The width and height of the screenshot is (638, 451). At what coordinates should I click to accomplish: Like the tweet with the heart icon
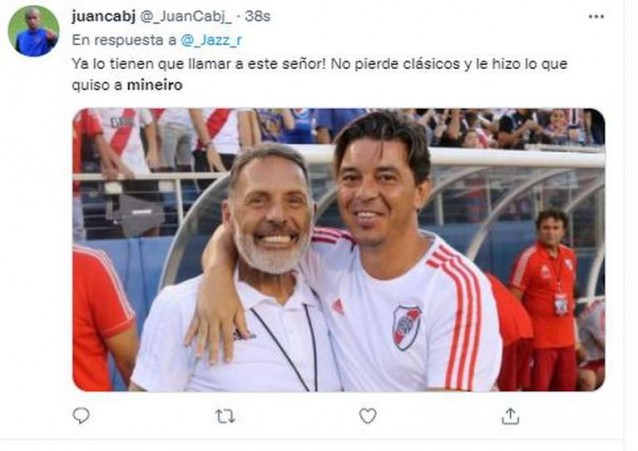point(368,416)
